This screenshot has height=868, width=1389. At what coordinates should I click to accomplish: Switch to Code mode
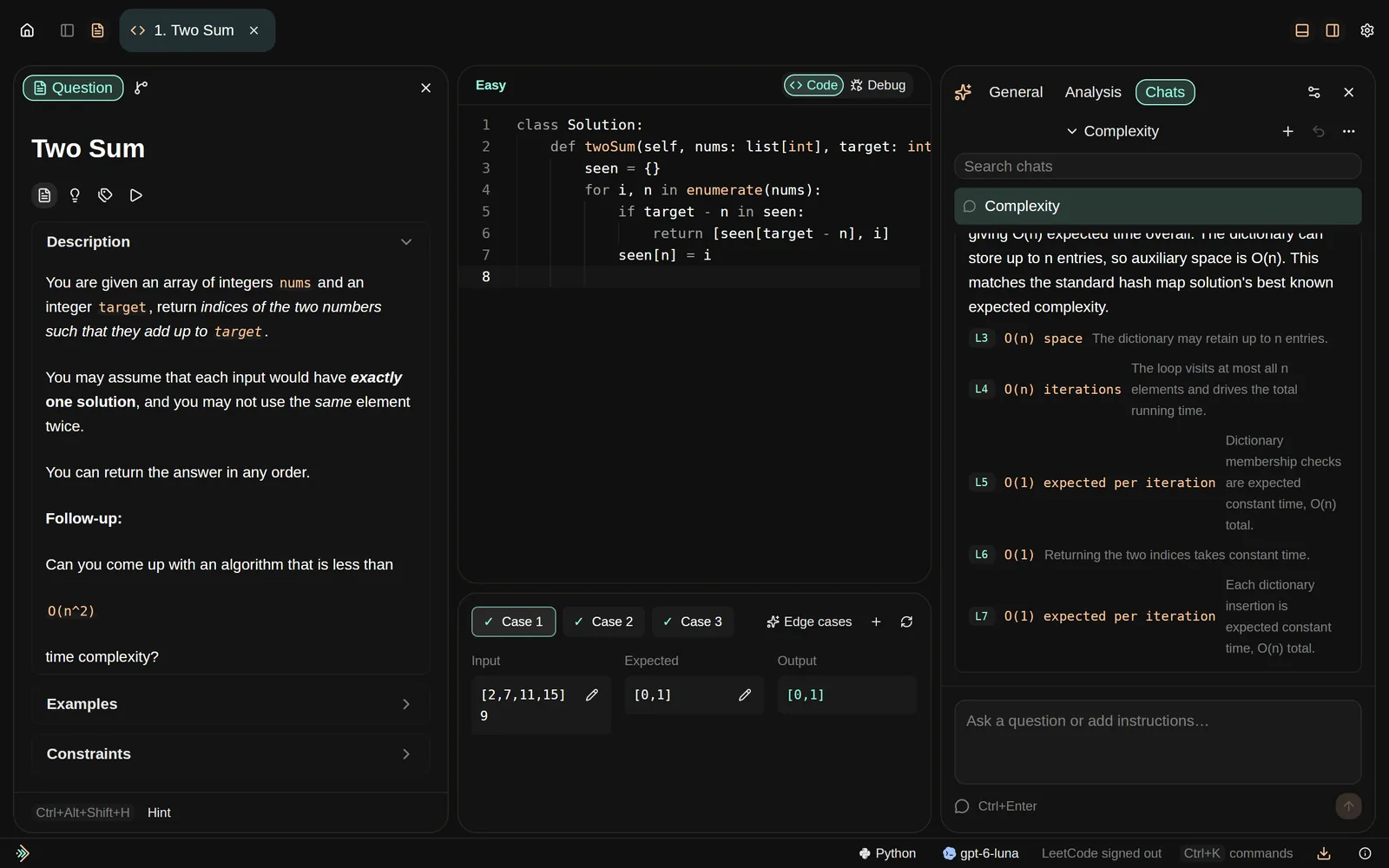pos(813,85)
